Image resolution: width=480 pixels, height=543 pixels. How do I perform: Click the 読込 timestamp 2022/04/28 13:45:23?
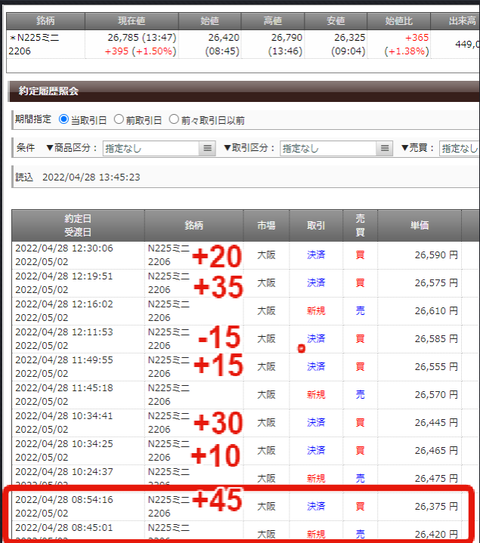coord(91,177)
